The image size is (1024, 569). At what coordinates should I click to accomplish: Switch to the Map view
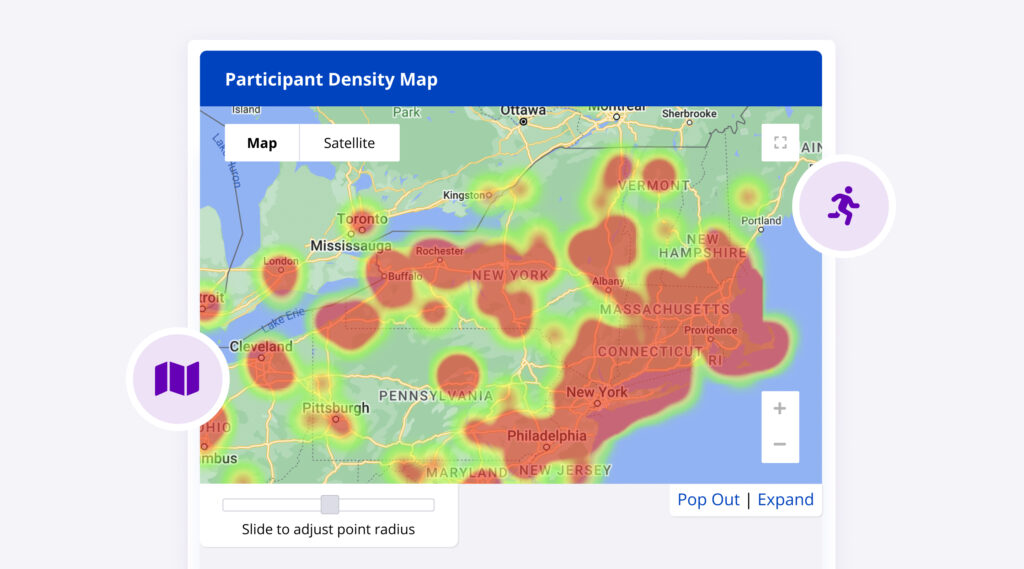[x=262, y=143]
